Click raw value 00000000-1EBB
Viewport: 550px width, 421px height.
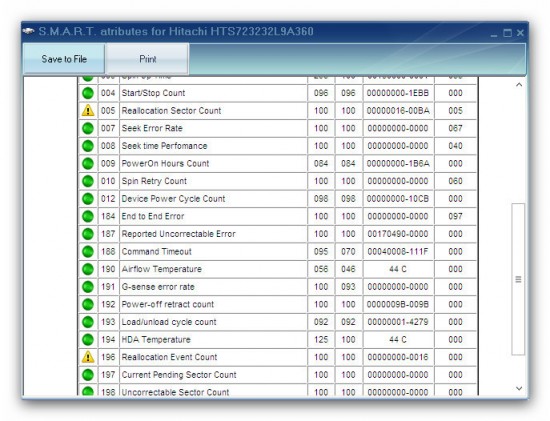398,93
